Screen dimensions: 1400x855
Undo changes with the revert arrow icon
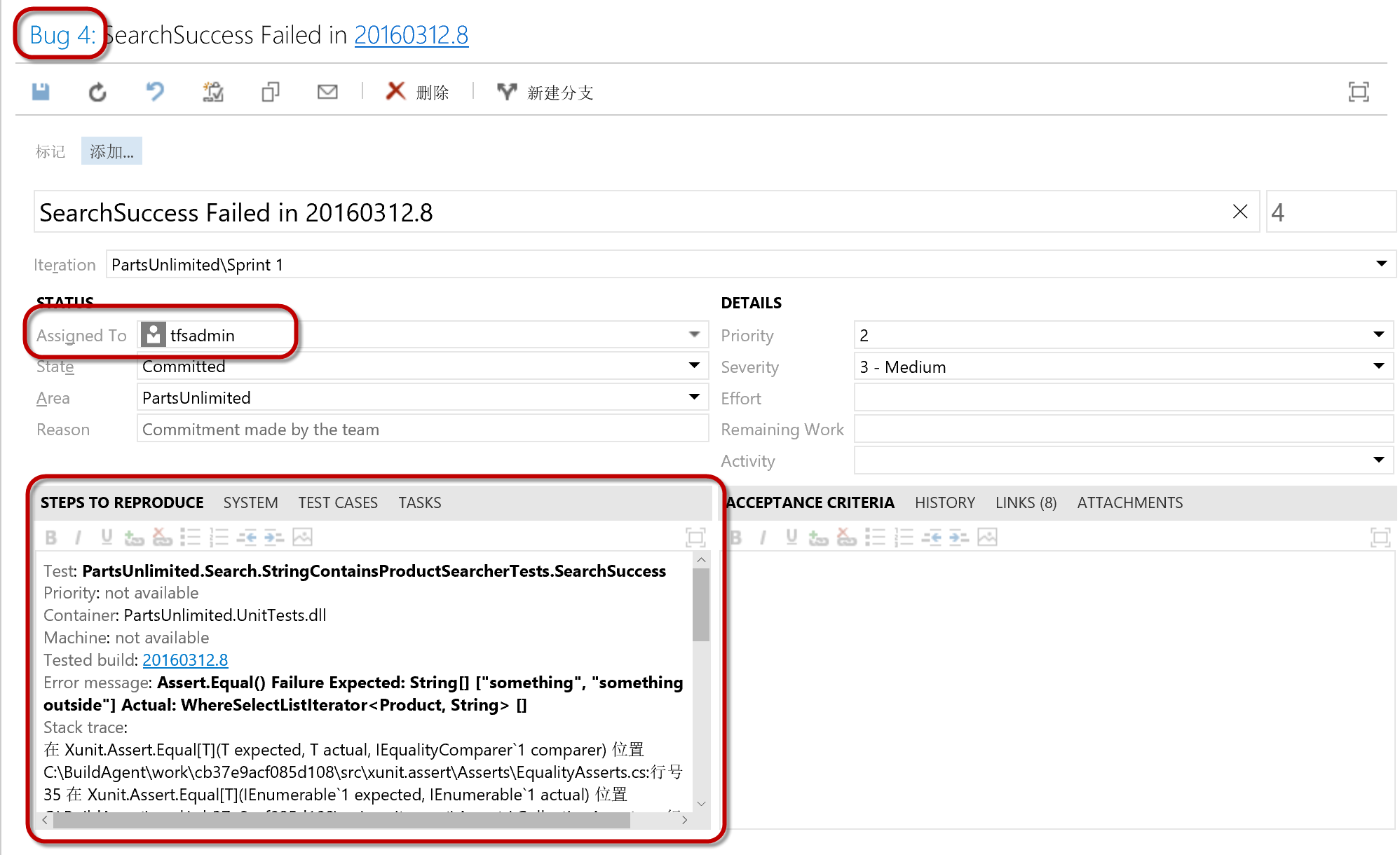coord(154,92)
